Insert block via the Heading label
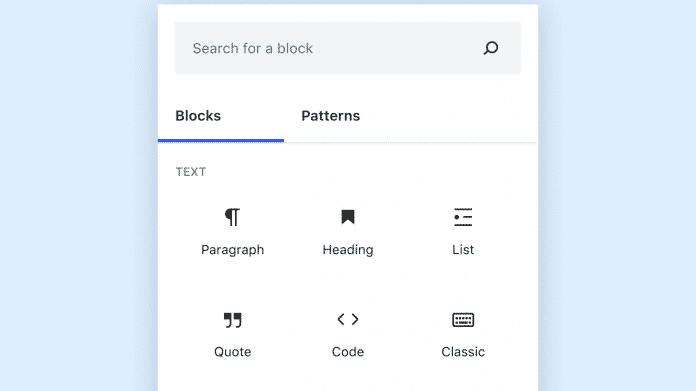This screenshot has width=696, height=391. pos(348,250)
